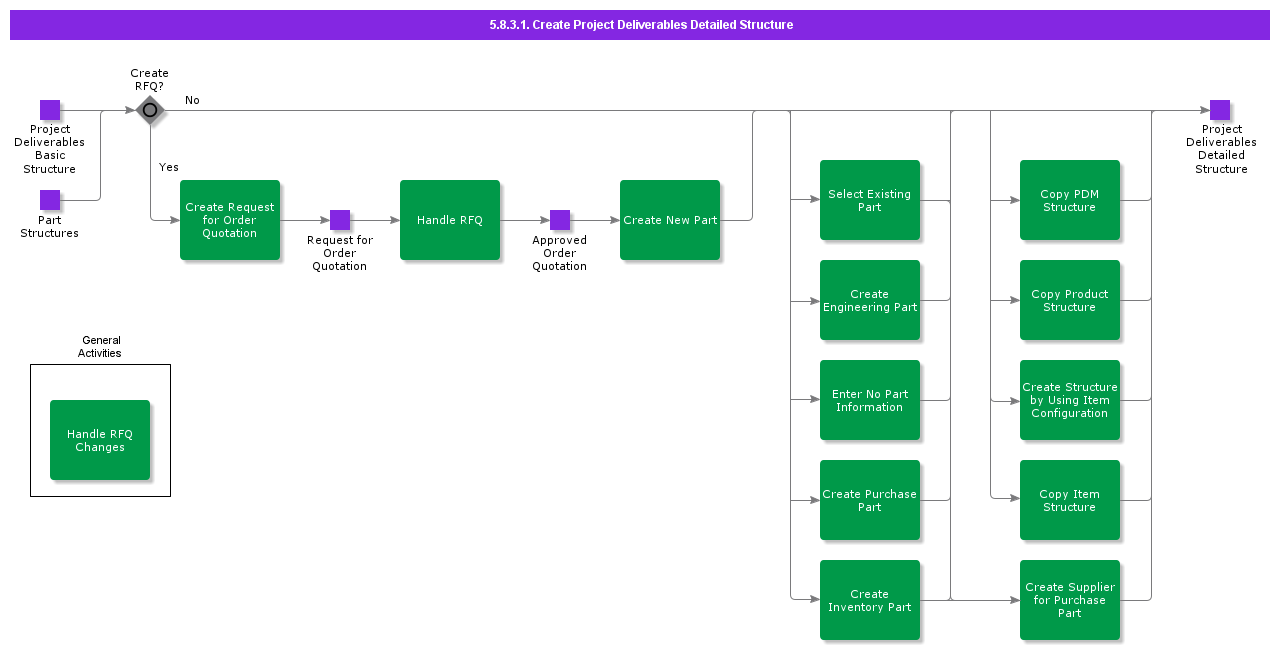Select the Create Engineering Part box
Image resolution: width=1280 pixels, height=650 pixels.
[870, 300]
